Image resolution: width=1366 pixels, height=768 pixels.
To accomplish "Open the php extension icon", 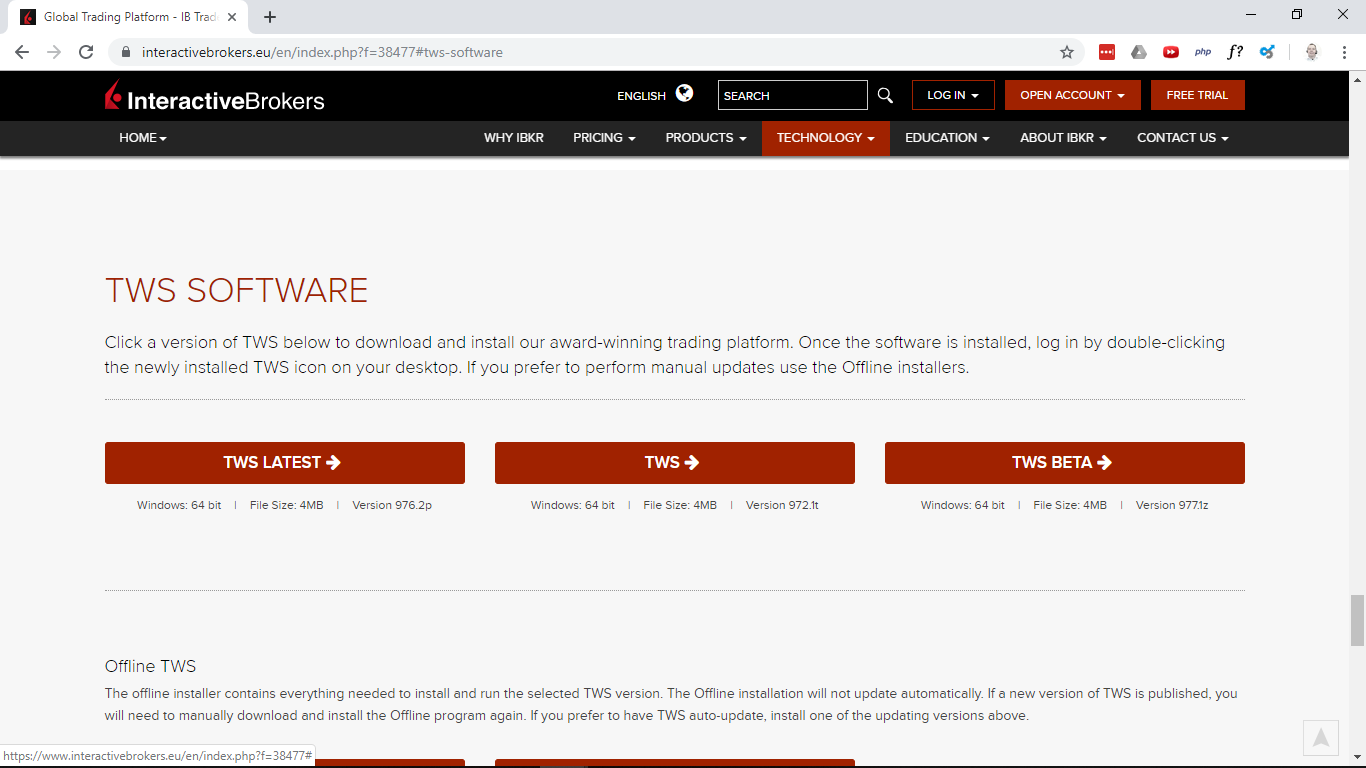I will tap(1203, 52).
